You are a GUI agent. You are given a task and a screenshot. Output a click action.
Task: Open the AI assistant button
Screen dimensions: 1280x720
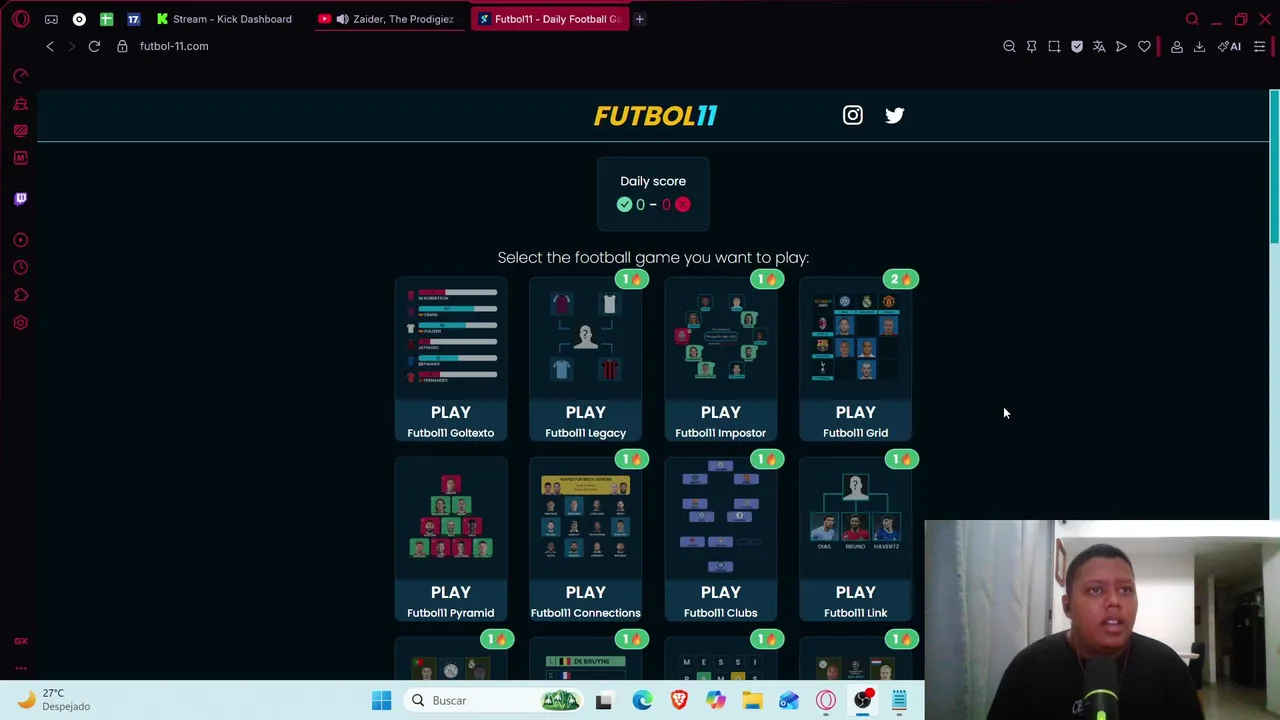1229,46
